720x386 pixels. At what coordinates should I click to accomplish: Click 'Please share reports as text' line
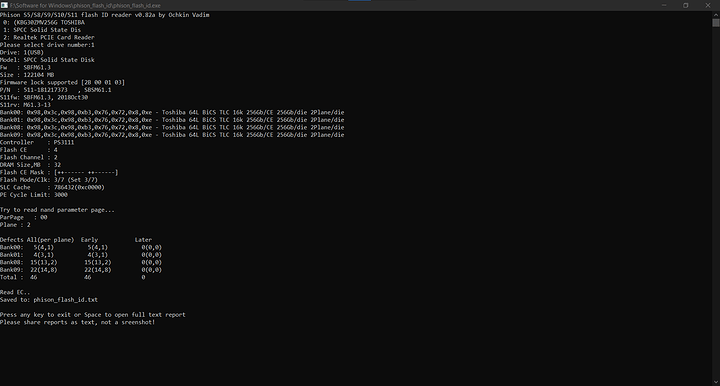coord(78,322)
